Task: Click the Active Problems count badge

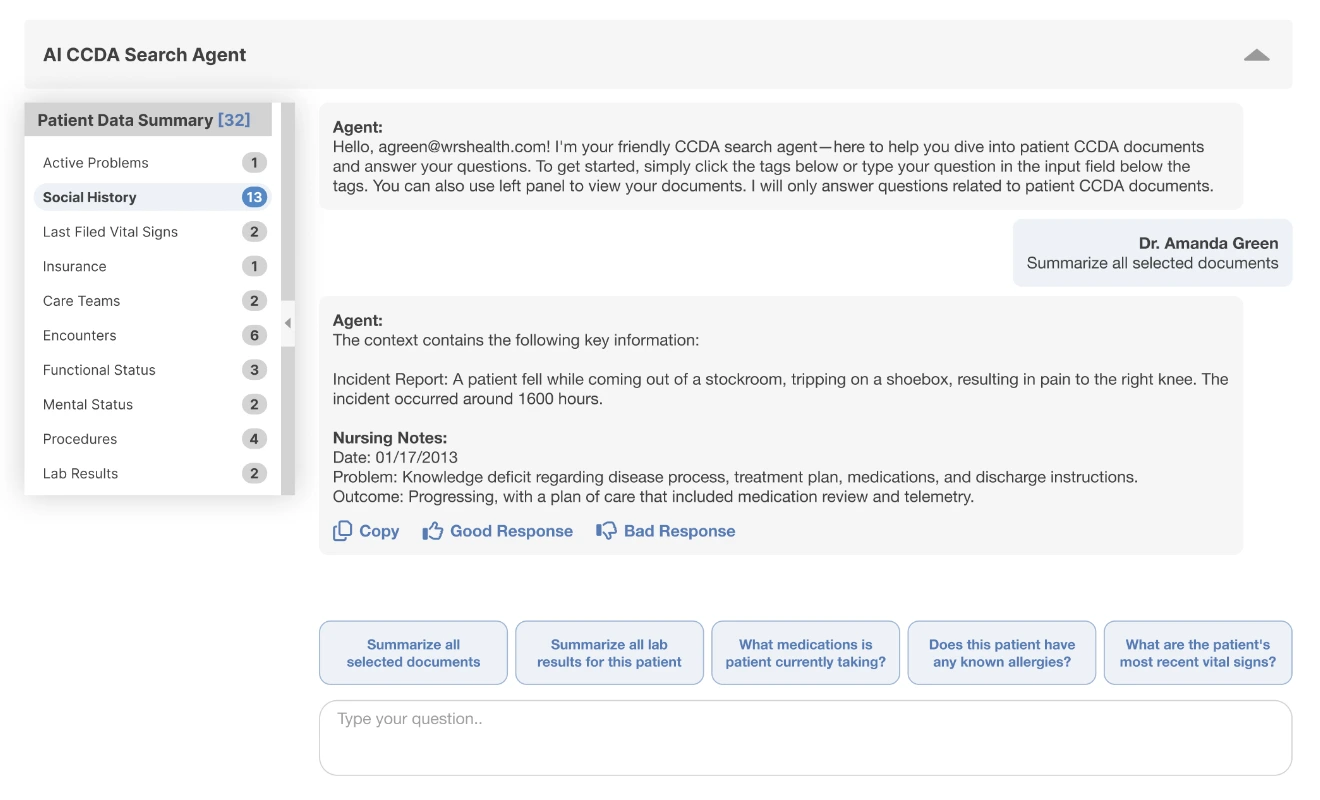Action: (253, 162)
